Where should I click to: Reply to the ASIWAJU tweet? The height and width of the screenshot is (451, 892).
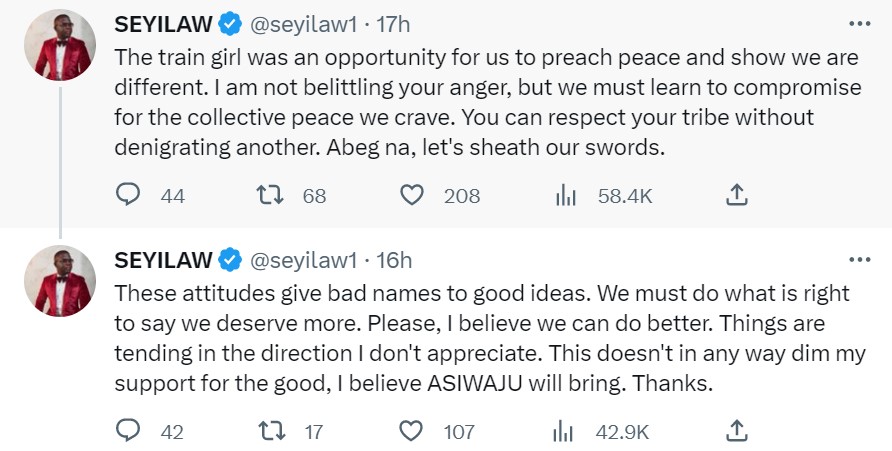point(128,431)
